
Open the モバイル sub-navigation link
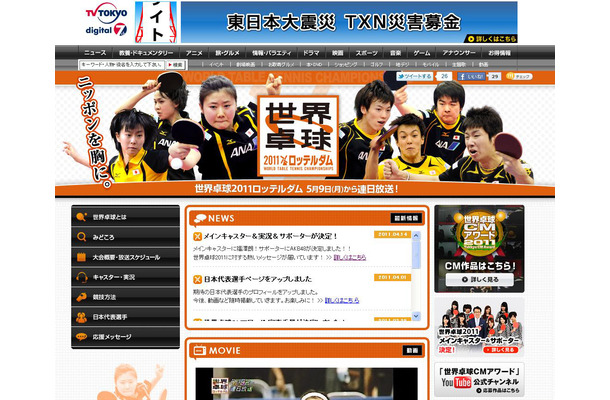click(x=431, y=65)
